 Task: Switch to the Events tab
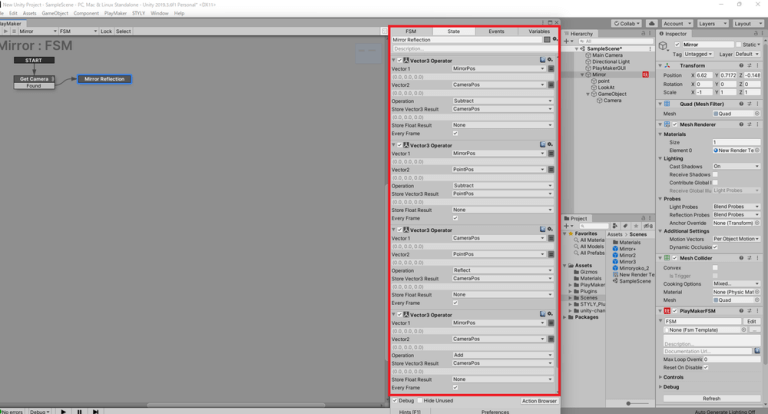(x=496, y=31)
